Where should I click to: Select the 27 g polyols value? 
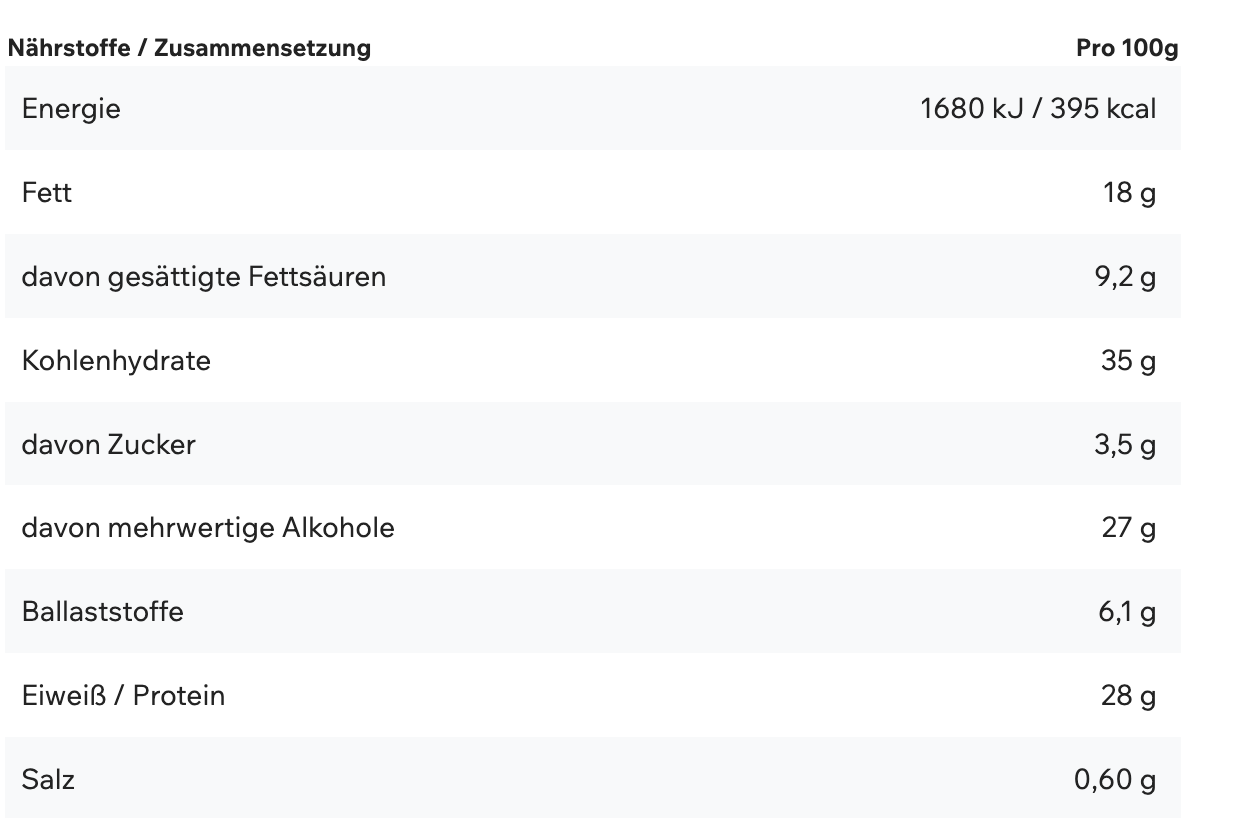click(1128, 527)
